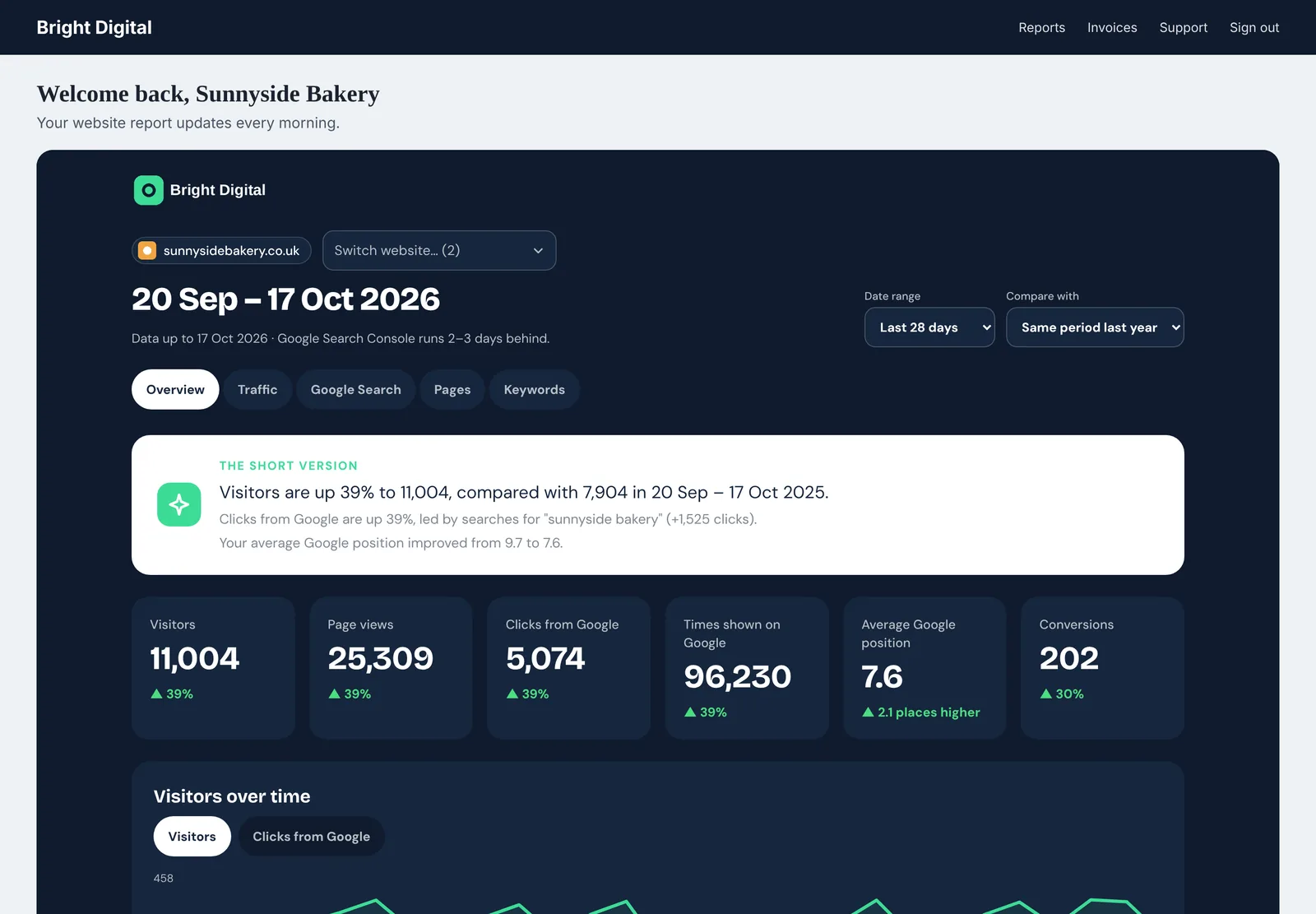
Task: Click the 'Visitors over time' heading
Action: pyautogui.click(x=232, y=796)
